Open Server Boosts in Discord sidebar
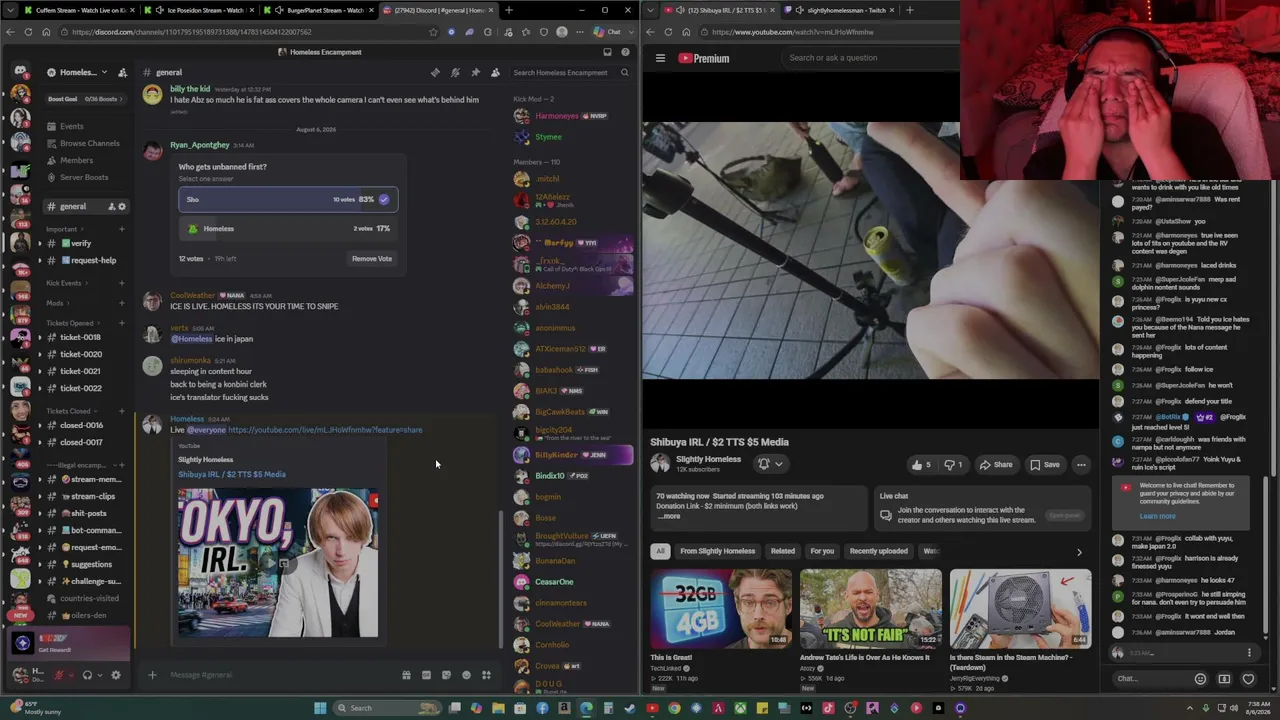 (83, 177)
